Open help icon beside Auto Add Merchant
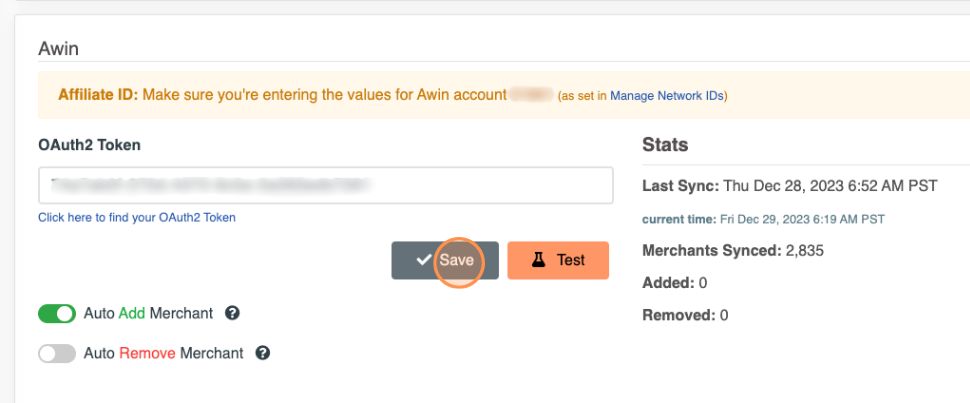The image size is (970, 403). pos(232,314)
